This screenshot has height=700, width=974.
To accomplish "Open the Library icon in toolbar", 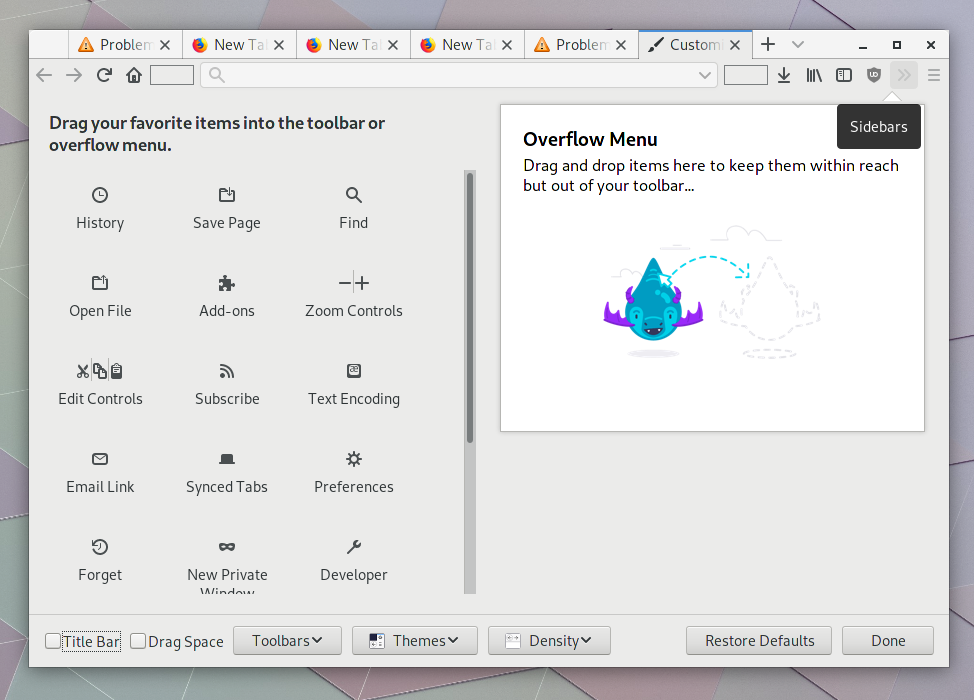I will [x=814, y=75].
